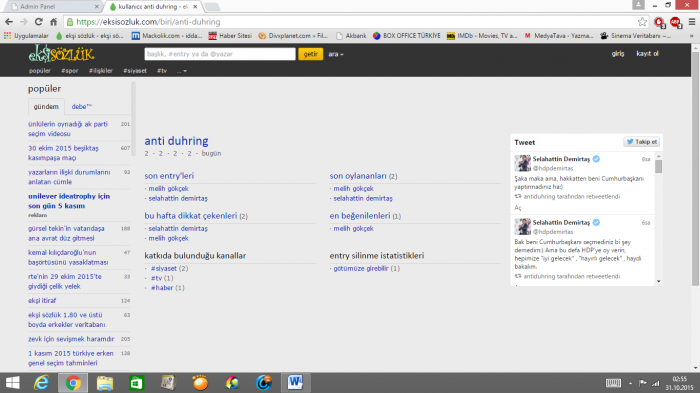Reload the page with refresh icon
This screenshot has height=393, width=700.
[x=38, y=21]
